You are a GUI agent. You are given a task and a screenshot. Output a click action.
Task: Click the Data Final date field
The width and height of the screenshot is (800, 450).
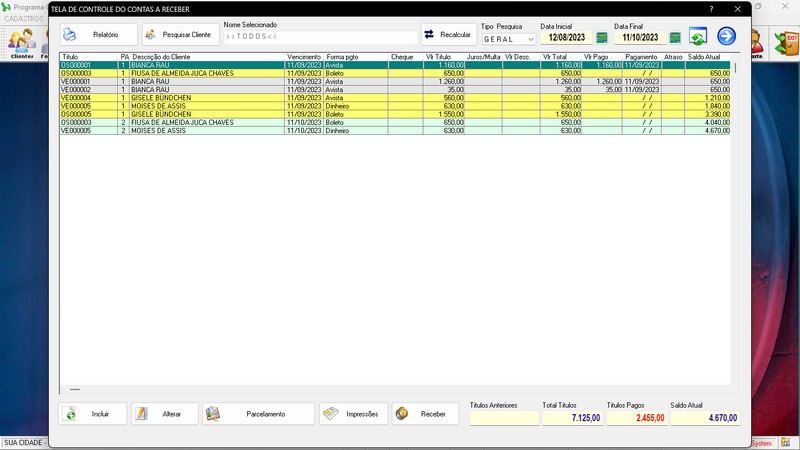coord(639,38)
